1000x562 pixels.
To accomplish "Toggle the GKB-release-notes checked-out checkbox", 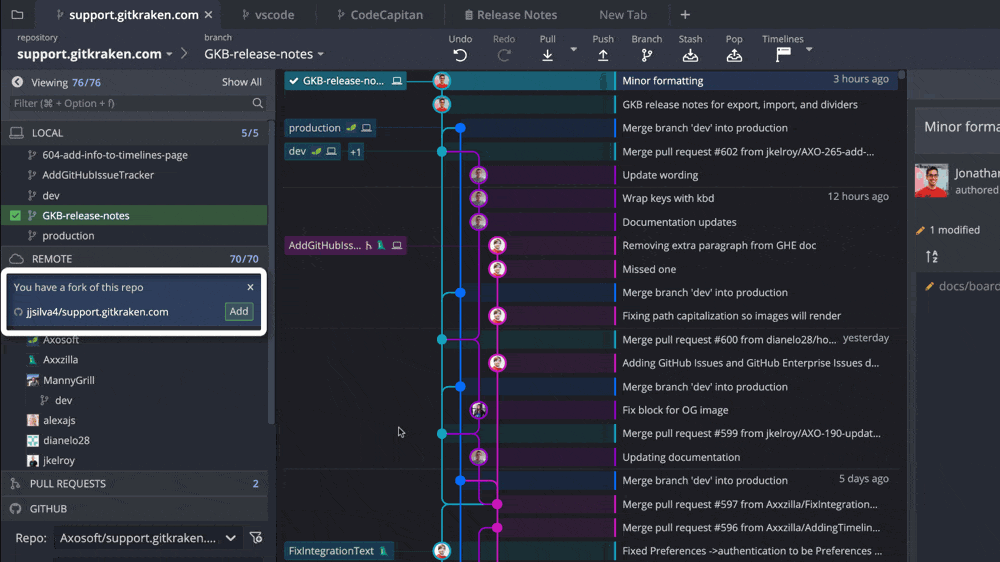I will point(15,216).
